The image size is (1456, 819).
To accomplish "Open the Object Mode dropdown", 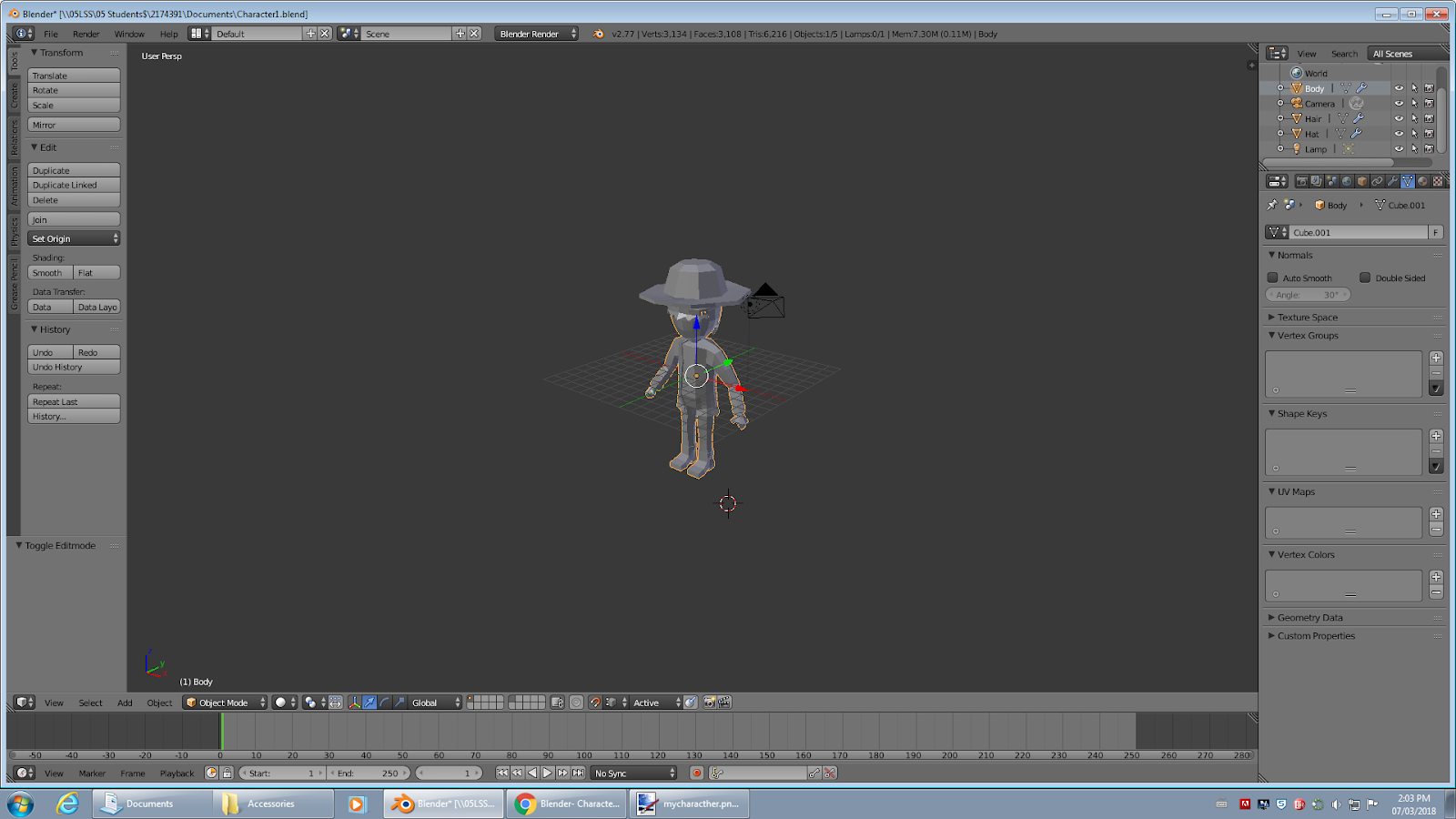I will [223, 703].
